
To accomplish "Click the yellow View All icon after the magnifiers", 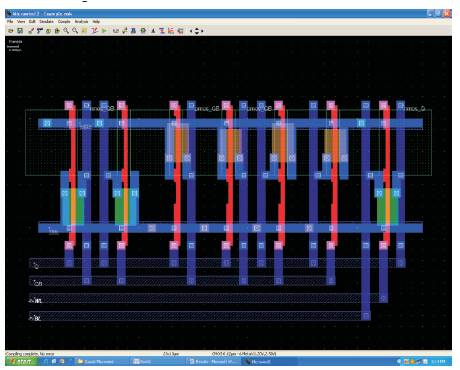I will tap(84, 31).
